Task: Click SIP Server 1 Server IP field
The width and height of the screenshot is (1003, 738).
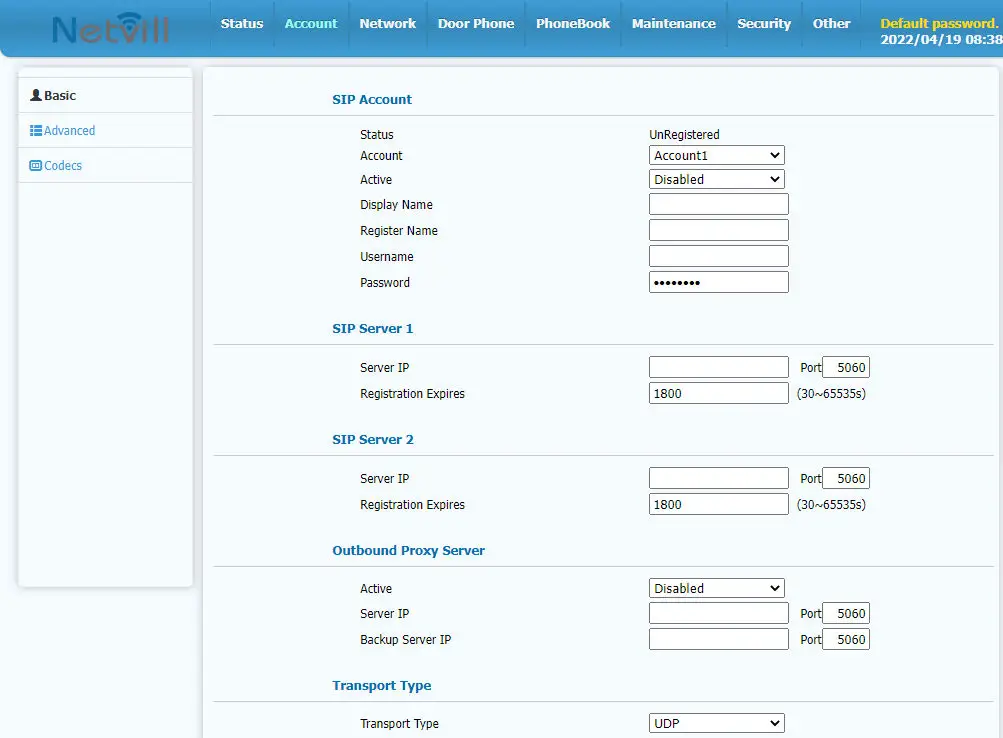Action: click(x=718, y=368)
